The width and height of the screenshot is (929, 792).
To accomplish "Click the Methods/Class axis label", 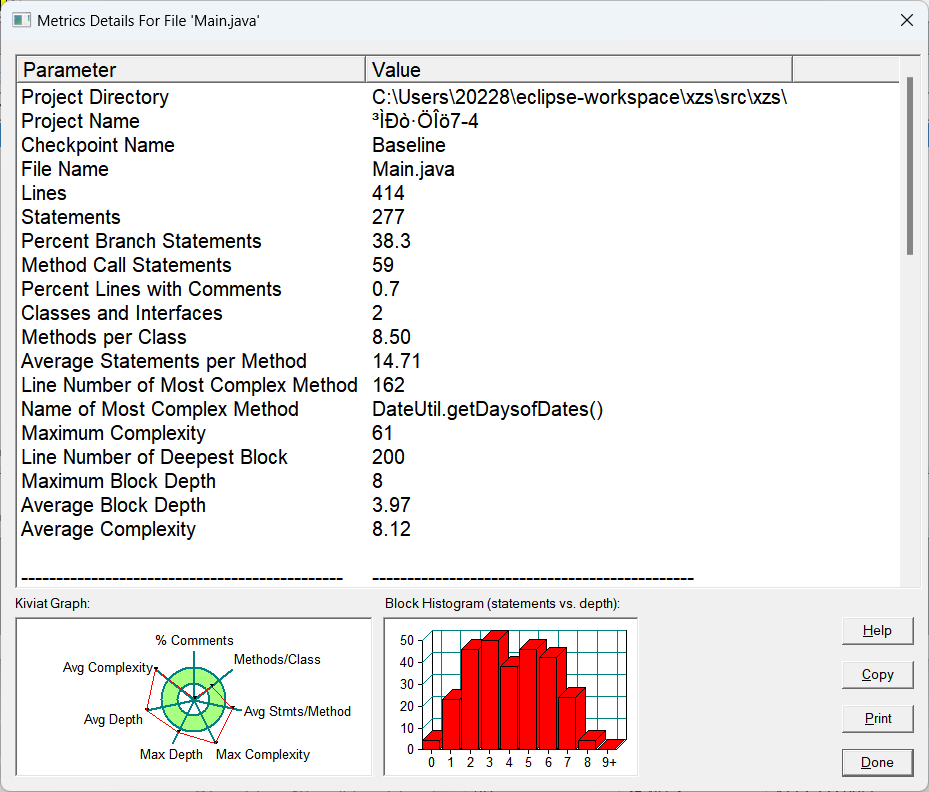I will coord(277,659).
